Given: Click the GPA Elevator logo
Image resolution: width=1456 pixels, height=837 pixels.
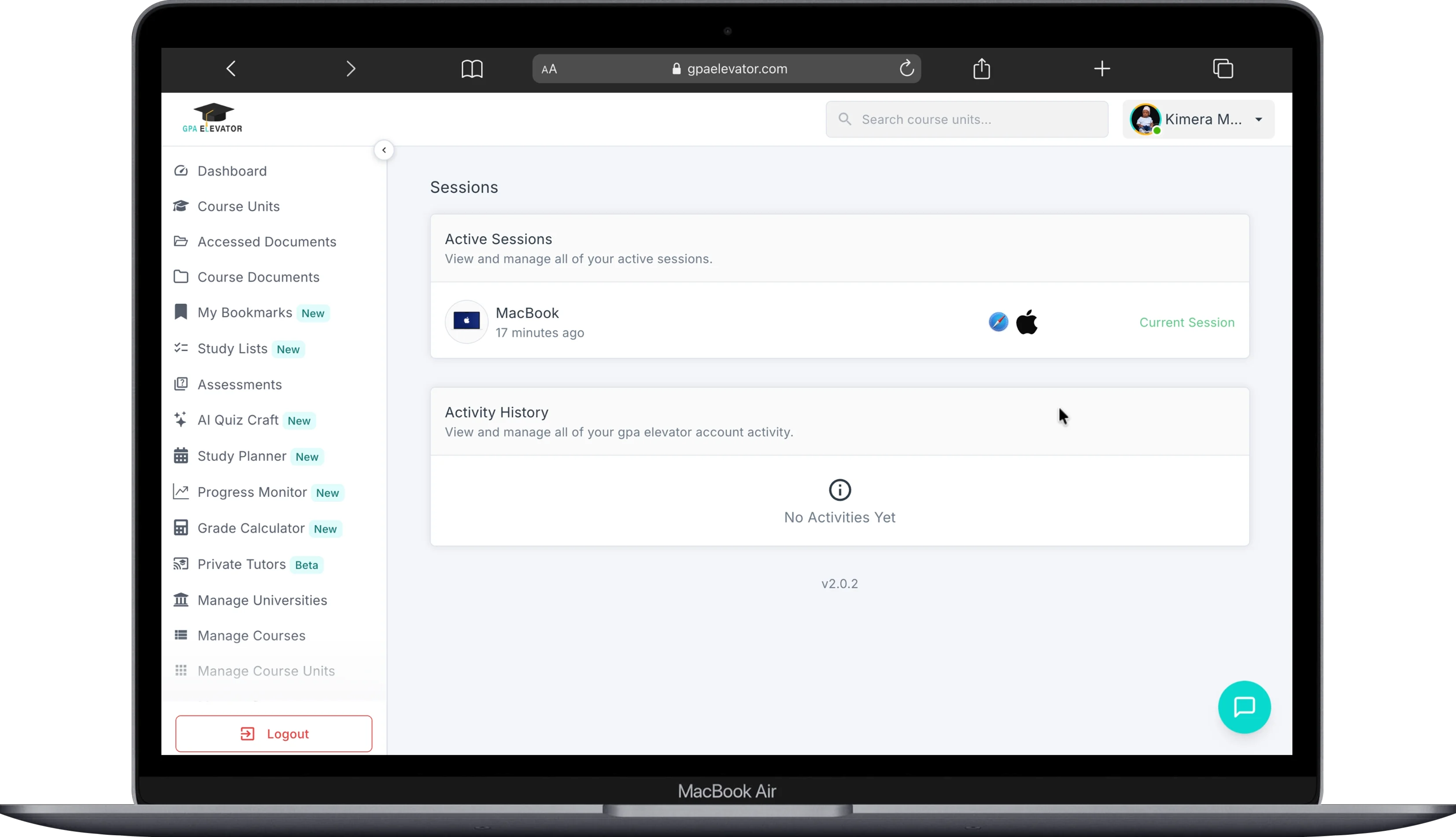Looking at the screenshot, I should coord(213,118).
